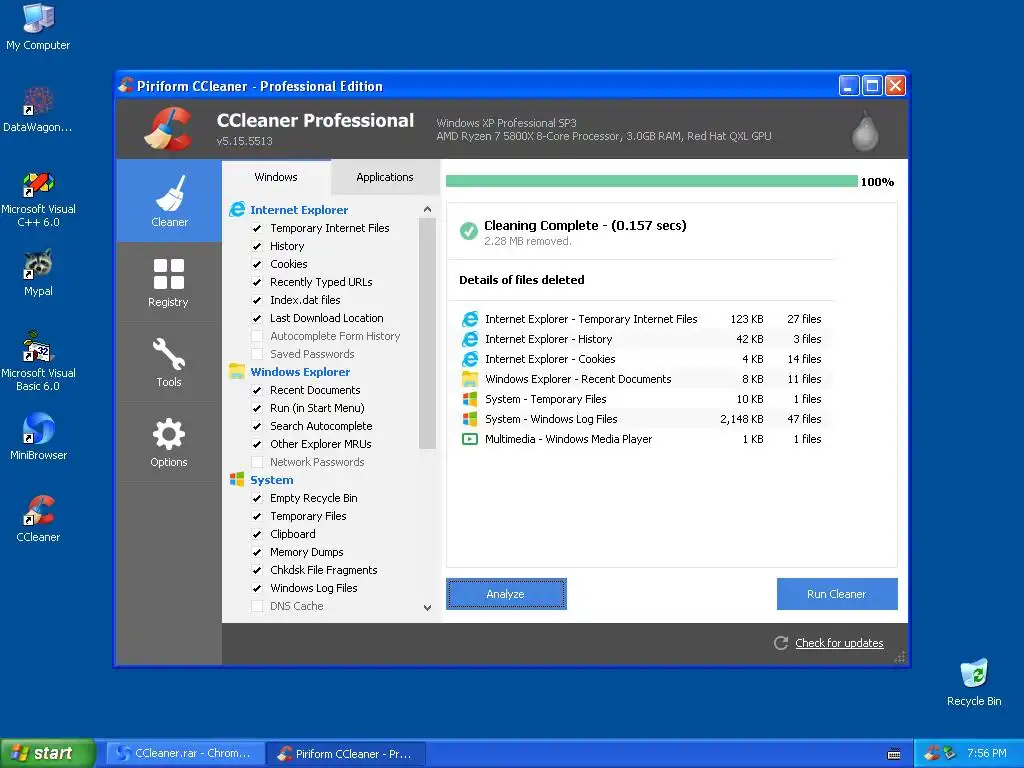1024x768 pixels.
Task: Click System category Windows flag icon
Action: (236, 479)
